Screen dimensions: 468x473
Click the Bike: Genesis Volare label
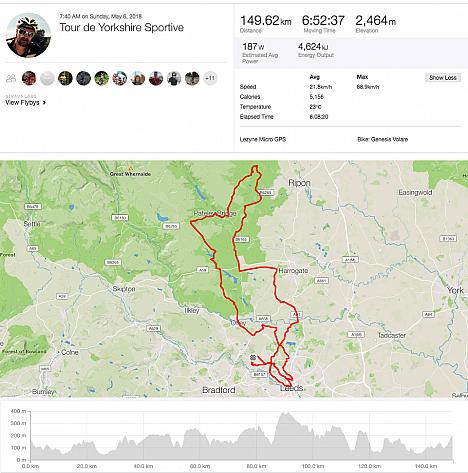(x=382, y=139)
